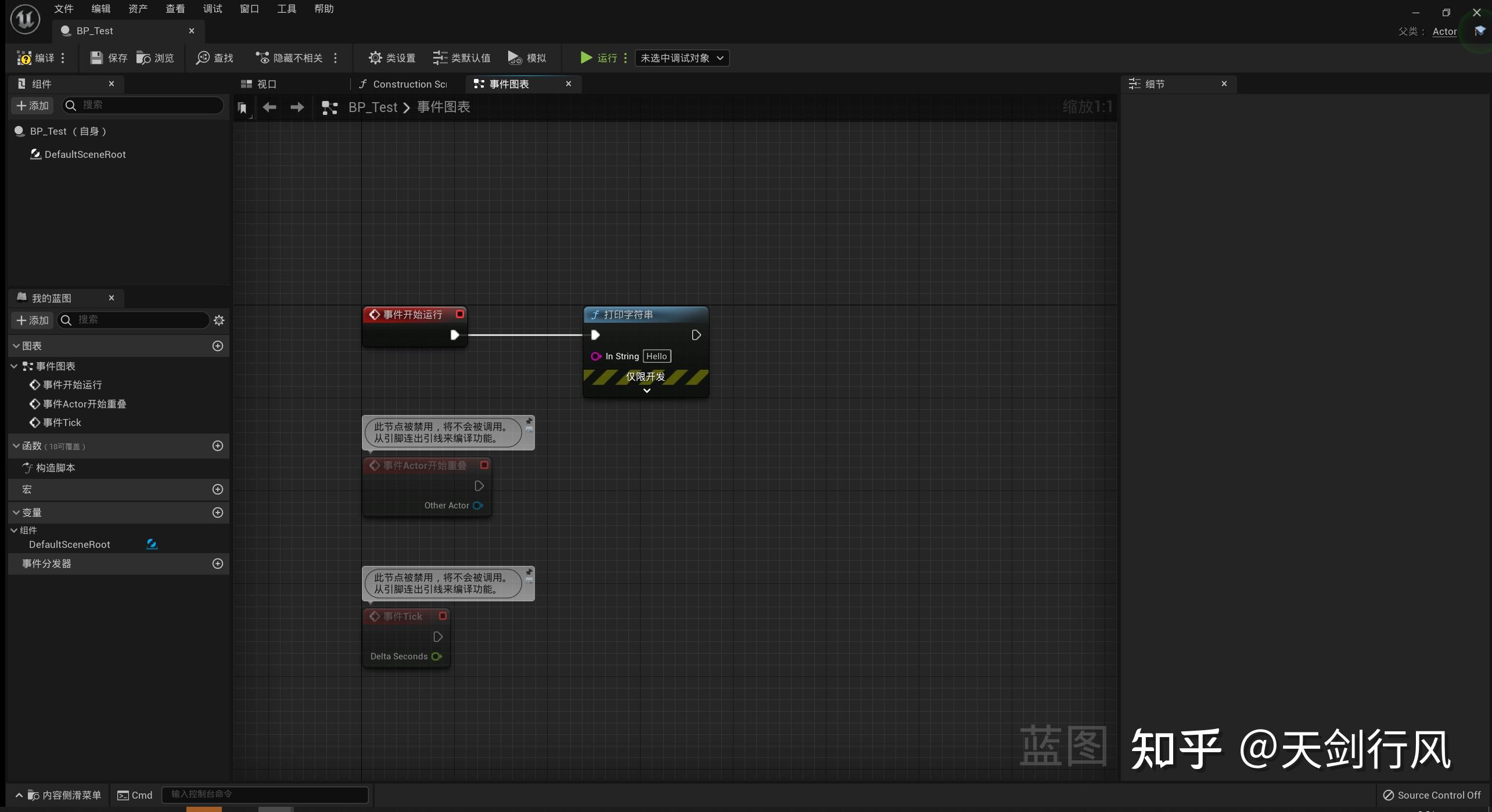Open Find (查找) in blueprint
This screenshot has width=1492, height=812.
214,58
